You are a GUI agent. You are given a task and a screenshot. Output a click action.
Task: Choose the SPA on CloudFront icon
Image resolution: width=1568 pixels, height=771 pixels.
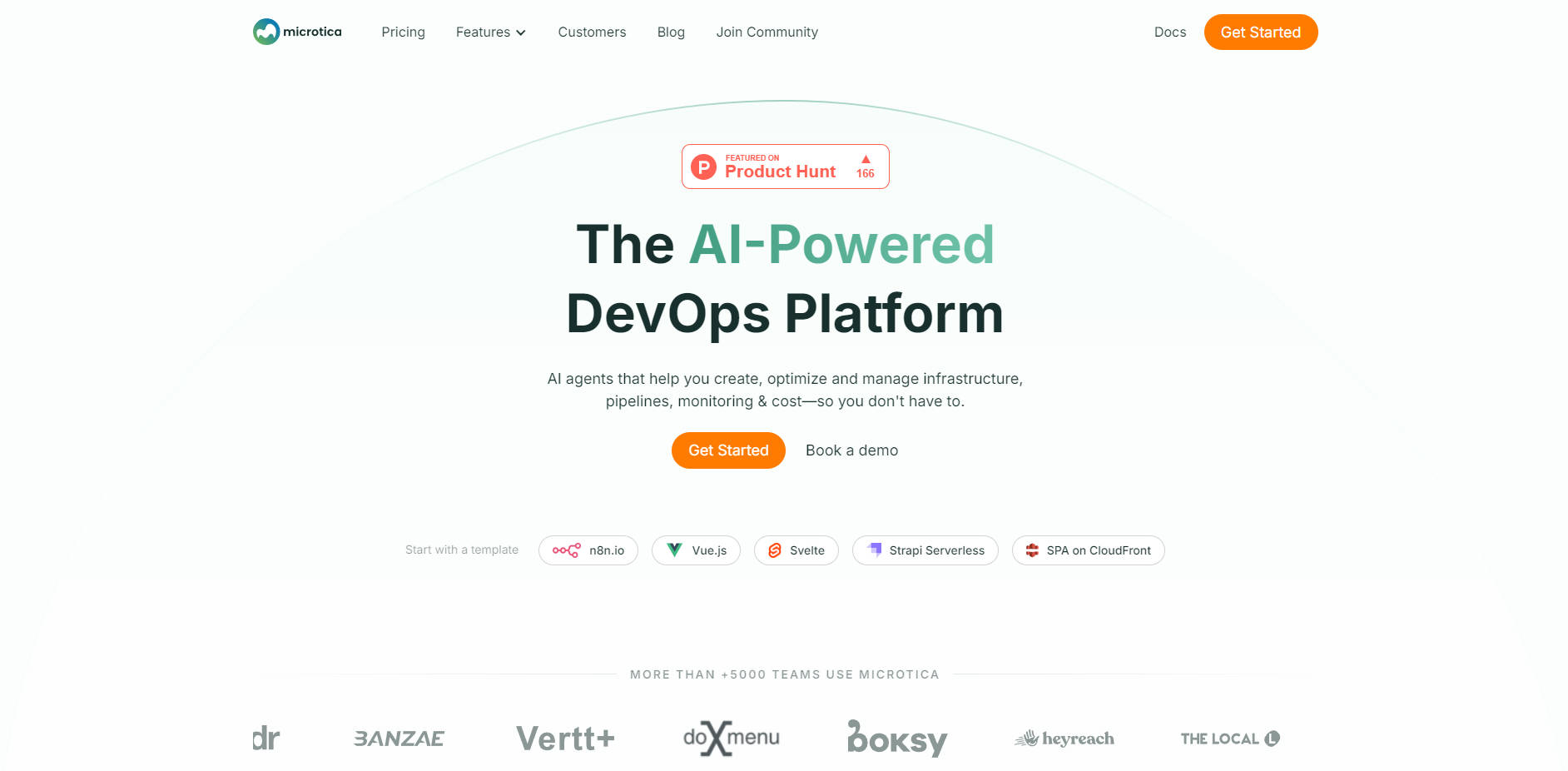click(1032, 550)
